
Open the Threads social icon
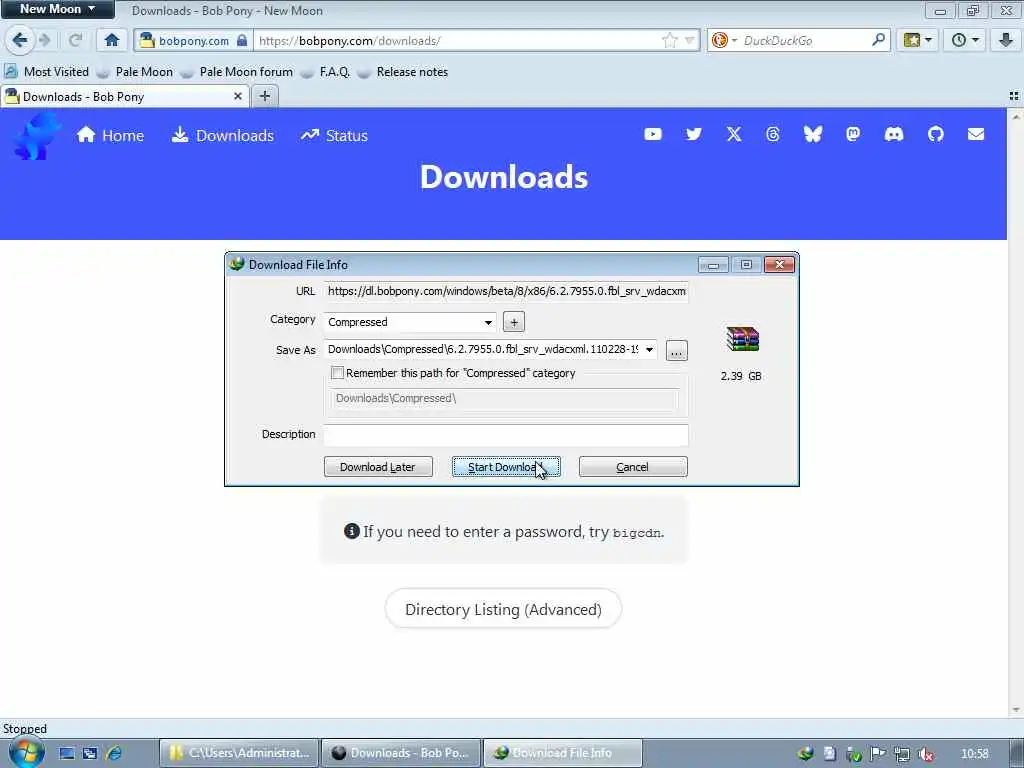[773, 134]
